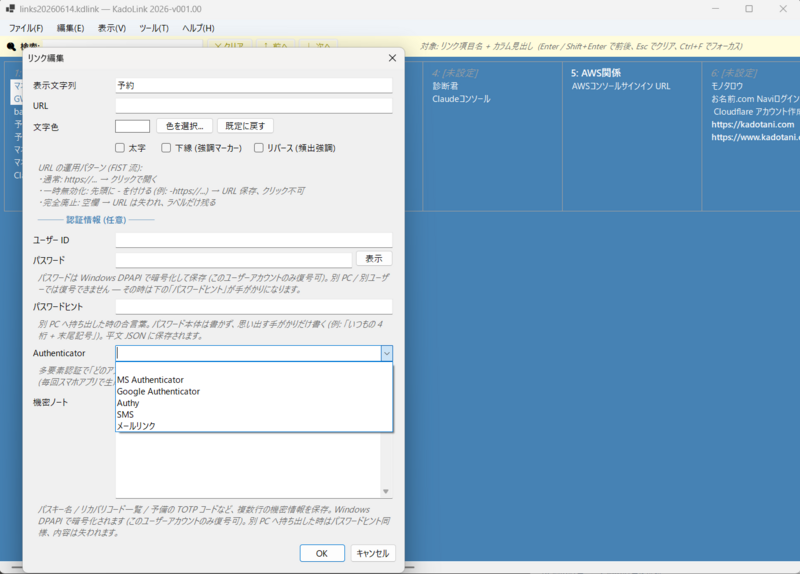
Task: Select the blank first Authenticator option
Action: (x=254, y=368)
